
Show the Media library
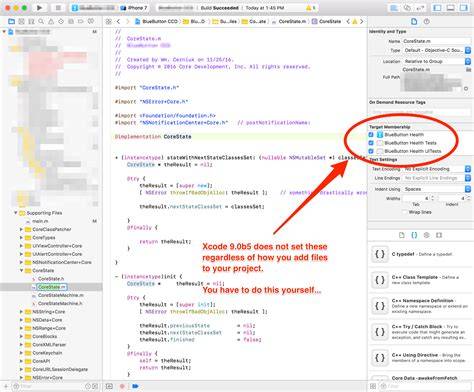(439, 235)
